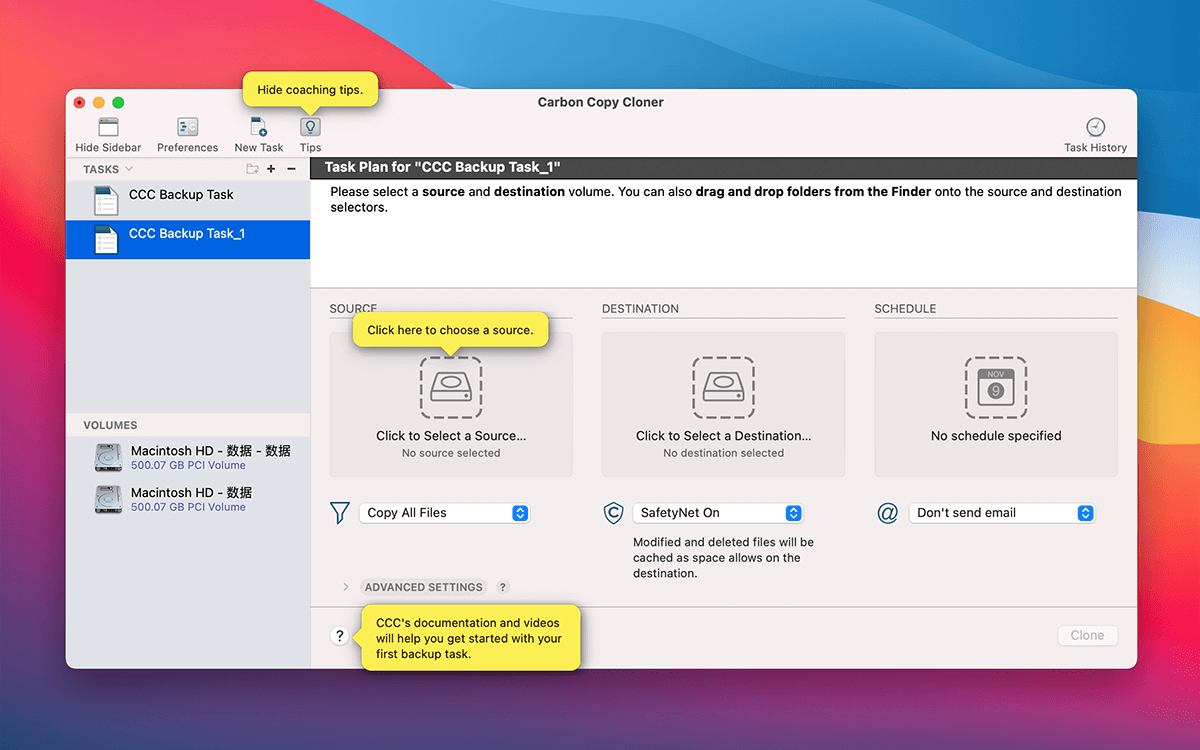Image resolution: width=1200 pixels, height=750 pixels.
Task: Click the Click to Select a Destination text
Action: point(723,436)
